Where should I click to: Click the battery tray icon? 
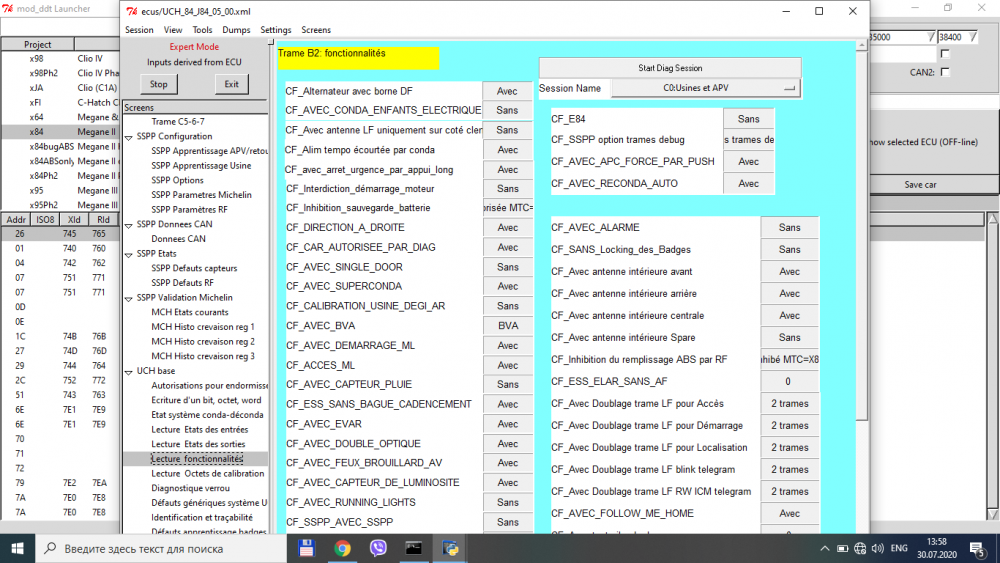pyautogui.click(x=842, y=548)
